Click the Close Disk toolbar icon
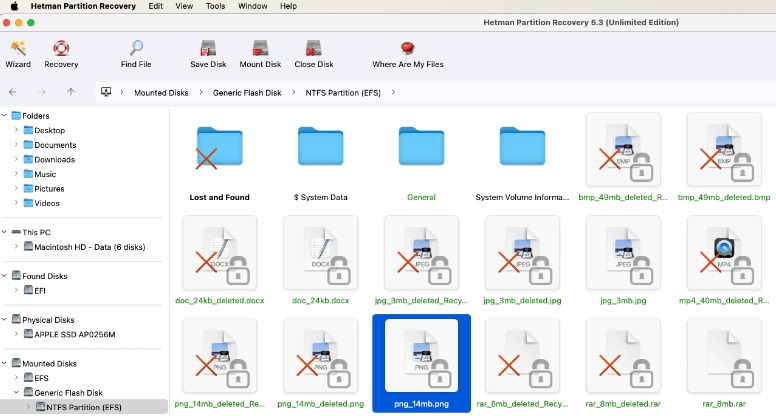776x416 pixels. pyautogui.click(x=314, y=48)
